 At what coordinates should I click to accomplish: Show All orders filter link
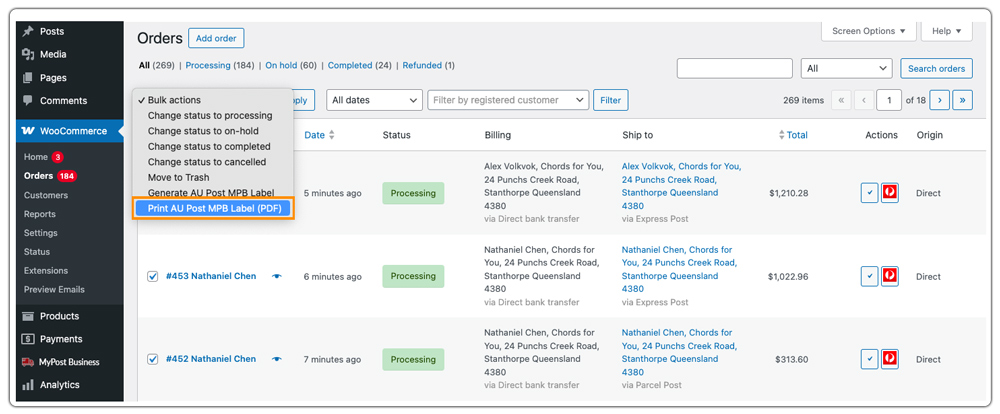[x=144, y=65]
